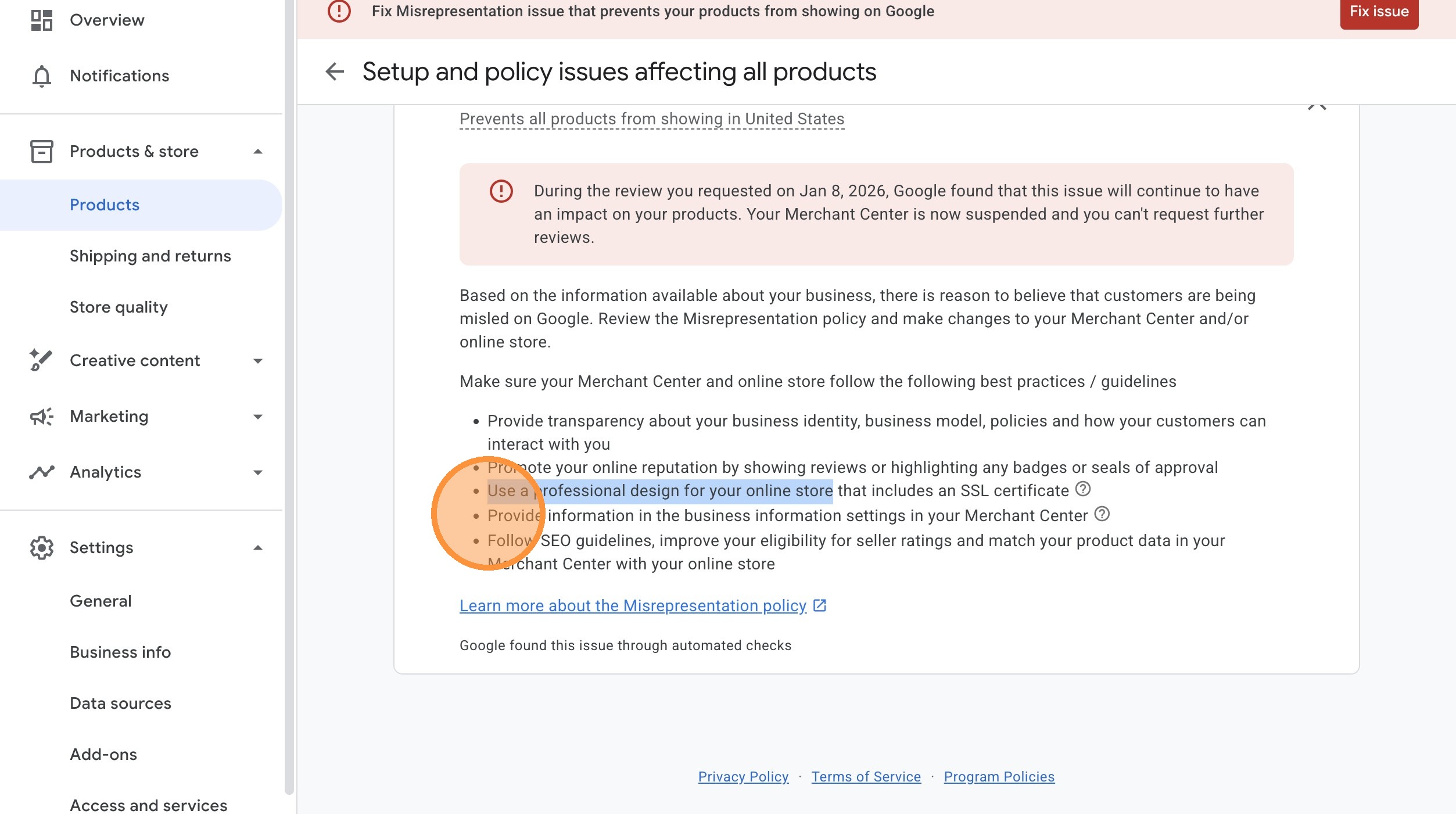Expand the Analytics menu arrow

click(x=258, y=472)
